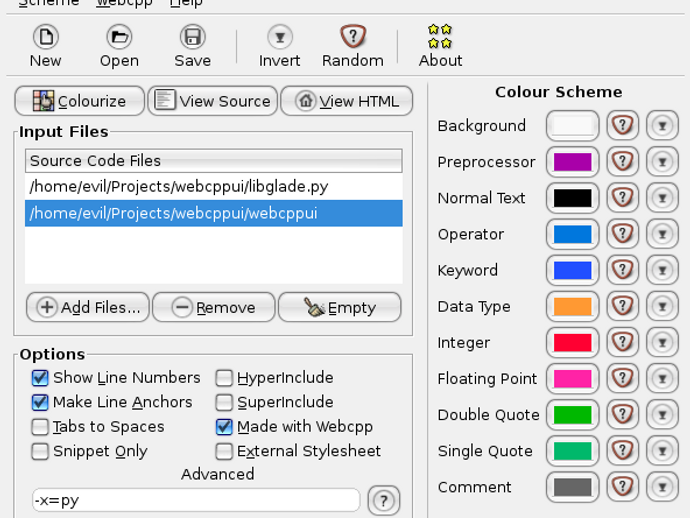The height and width of the screenshot is (518, 690).
Task: Randomize the Integer colour
Action: click(x=622, y=342)
